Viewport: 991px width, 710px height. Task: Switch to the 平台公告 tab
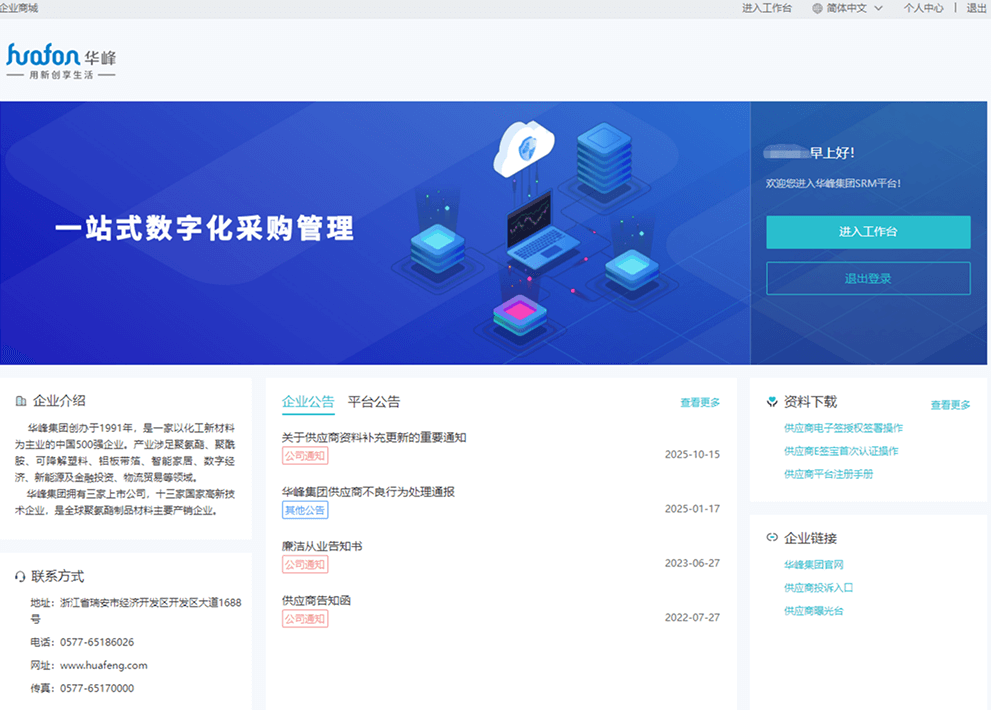pyautogui.click(x=373, y=402)
